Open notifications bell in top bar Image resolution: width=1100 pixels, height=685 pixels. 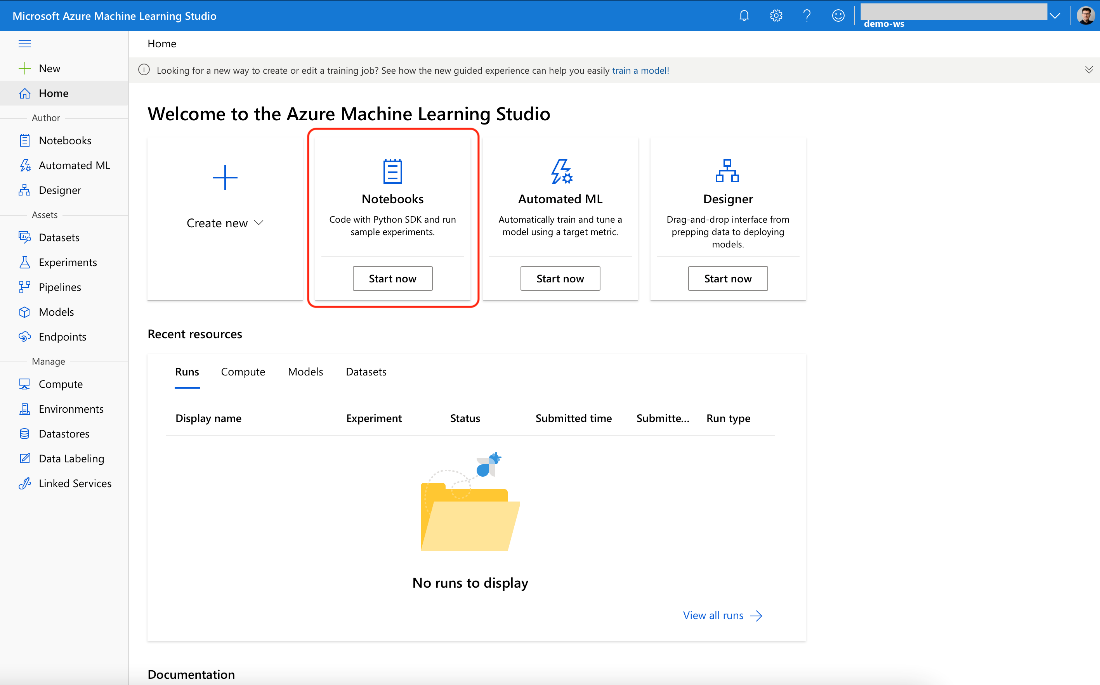[744, 15]
